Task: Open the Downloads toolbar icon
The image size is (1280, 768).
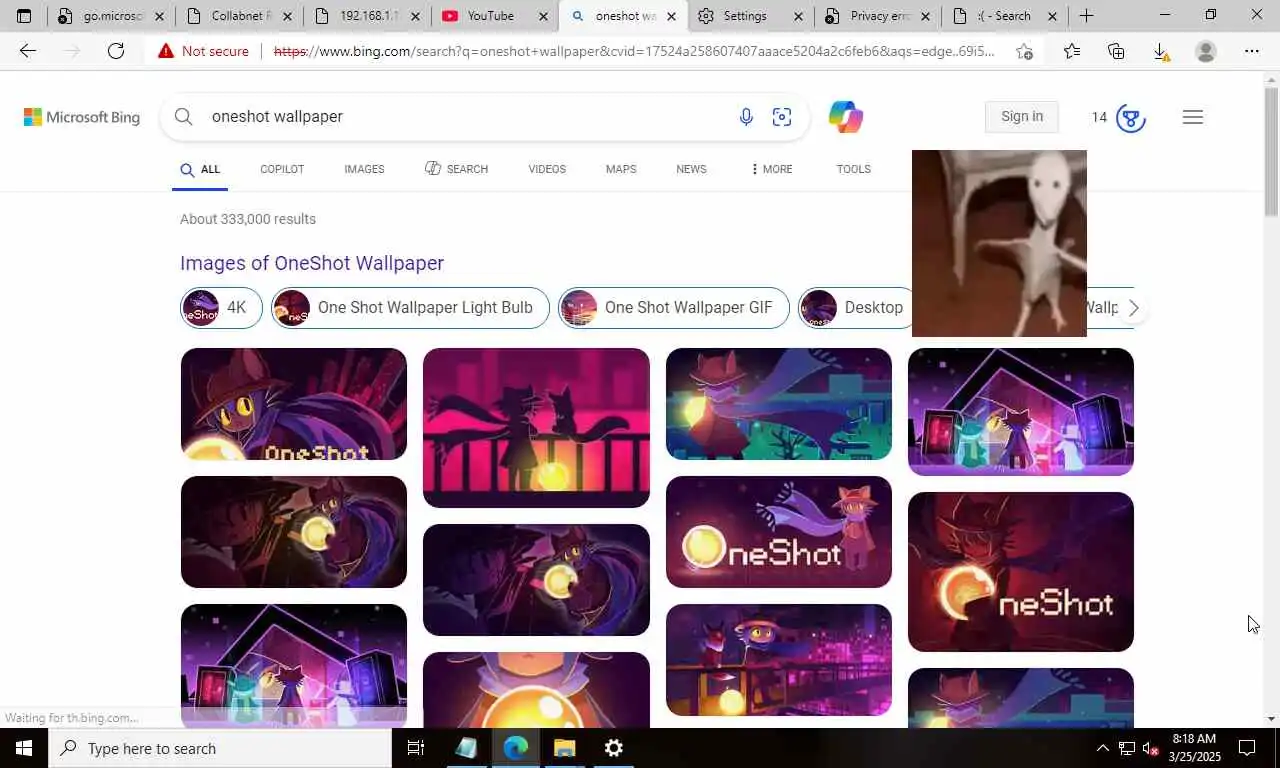Action: pos(1161,51)
